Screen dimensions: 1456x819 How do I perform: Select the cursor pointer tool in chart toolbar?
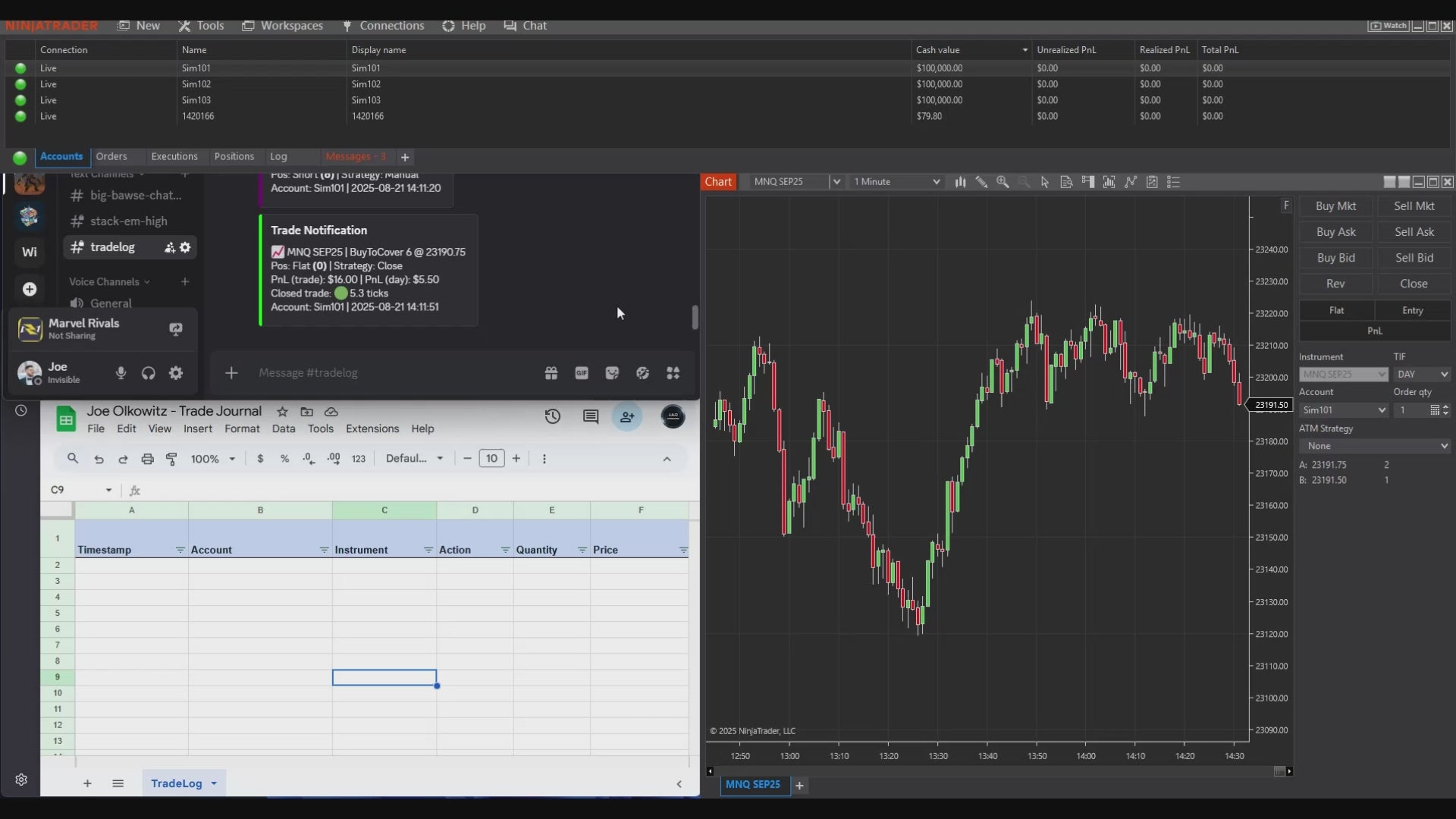pos(1045,182)
